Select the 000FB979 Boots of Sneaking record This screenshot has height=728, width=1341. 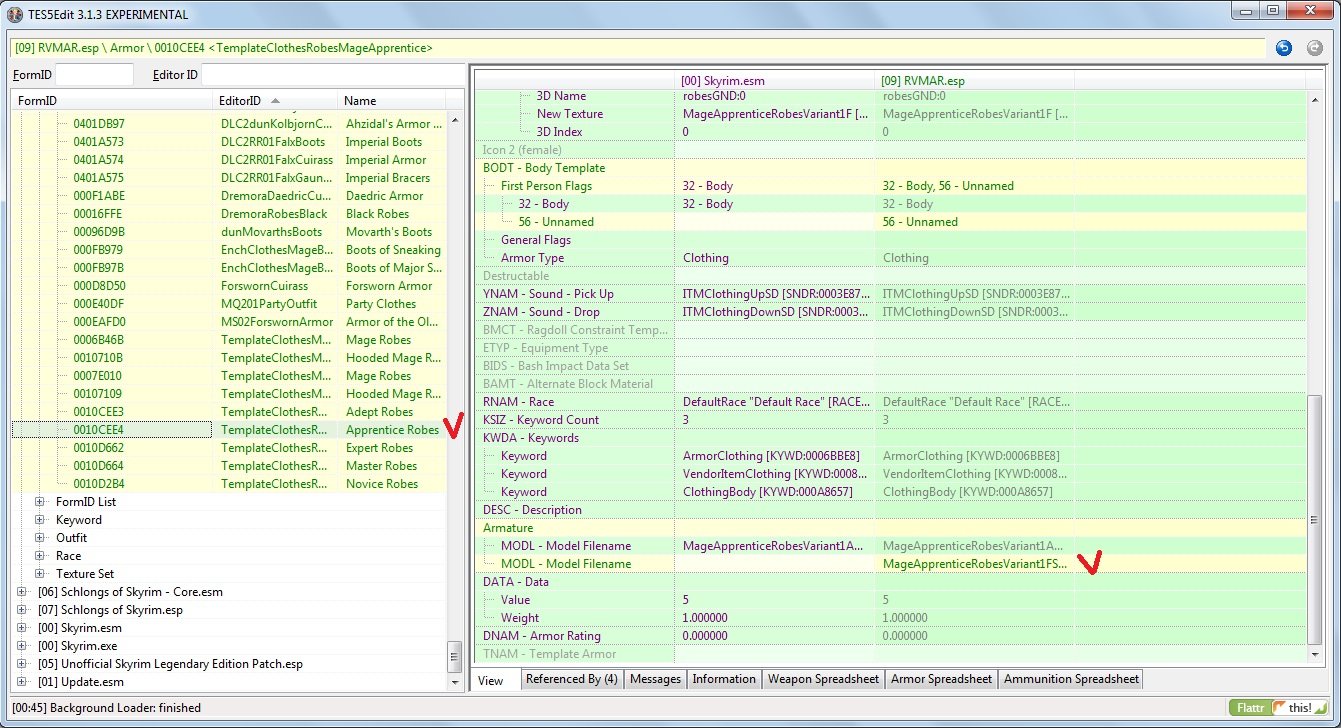pyautogui.click(x=228, y=250)
